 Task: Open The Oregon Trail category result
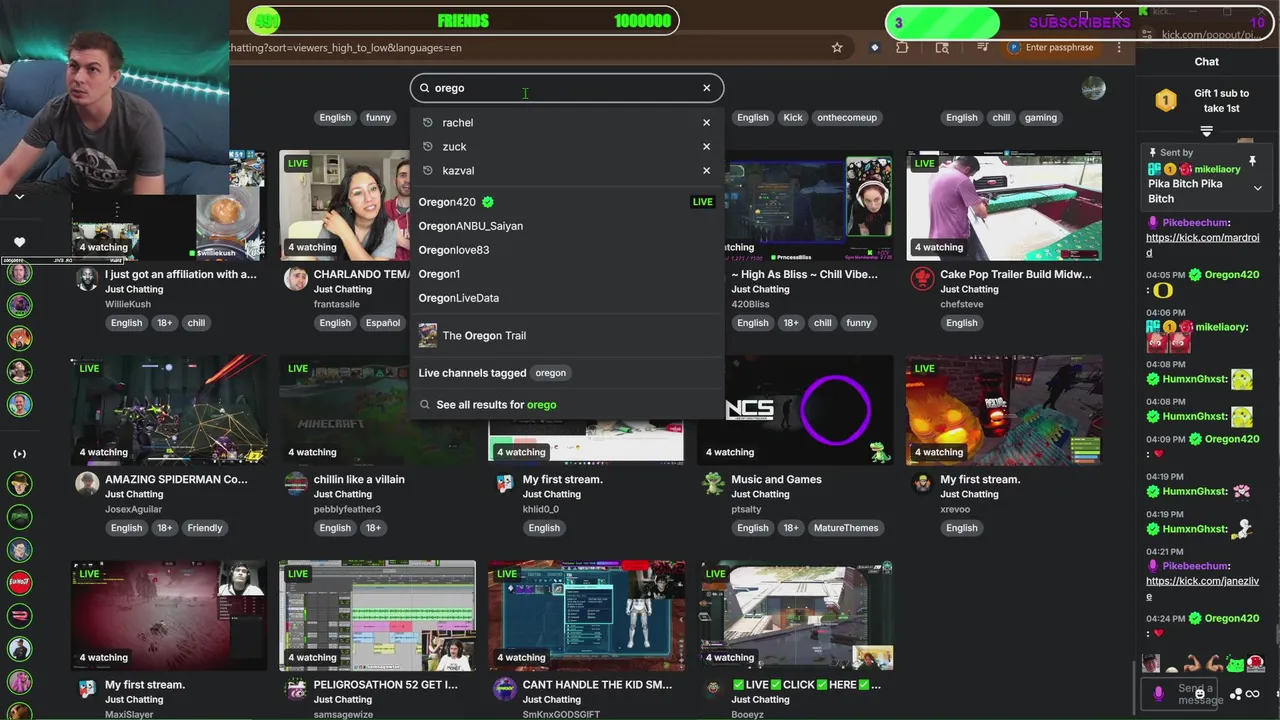pos(566,336)
